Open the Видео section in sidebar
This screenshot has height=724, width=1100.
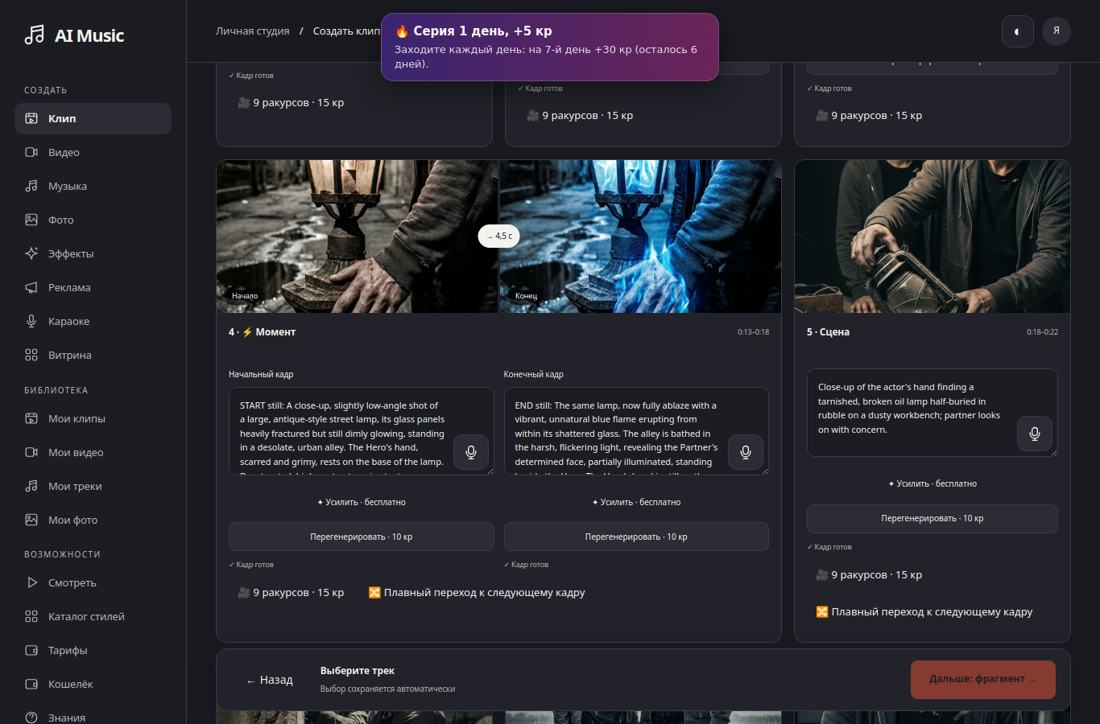93,152
